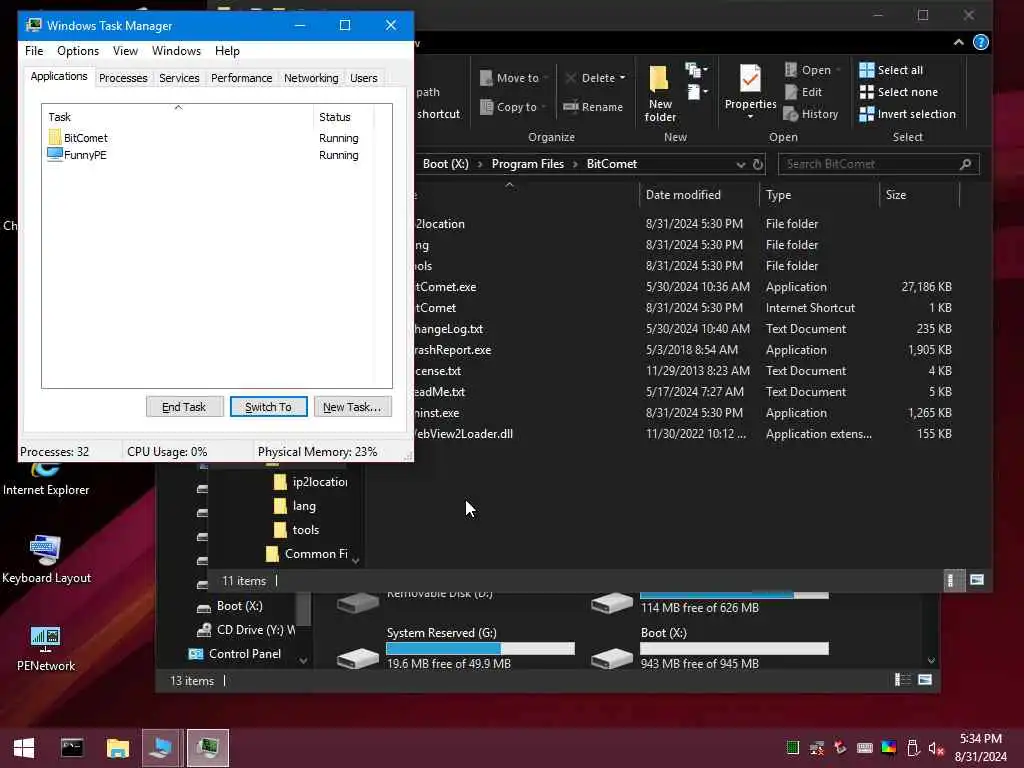Open the Users tab in Task Manager

pyautogui.click(x=363, y=78)
